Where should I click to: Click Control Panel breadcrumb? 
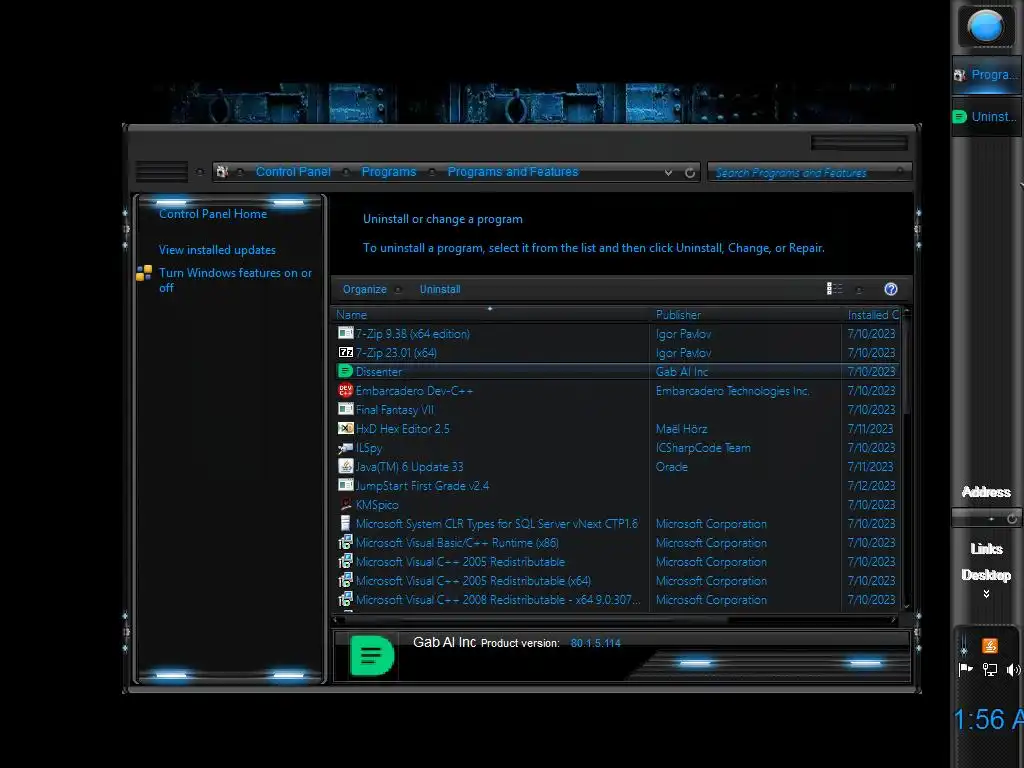[x=293, y=172]
